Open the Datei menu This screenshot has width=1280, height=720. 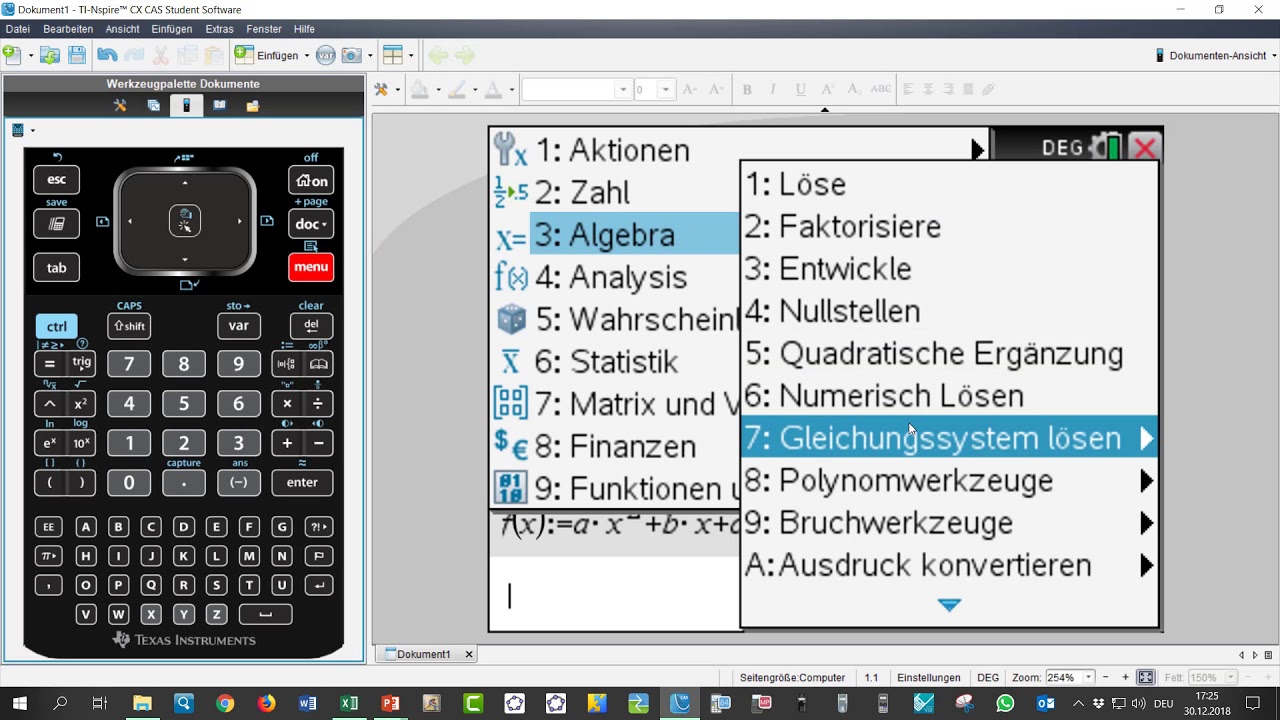tap(17, 29)
